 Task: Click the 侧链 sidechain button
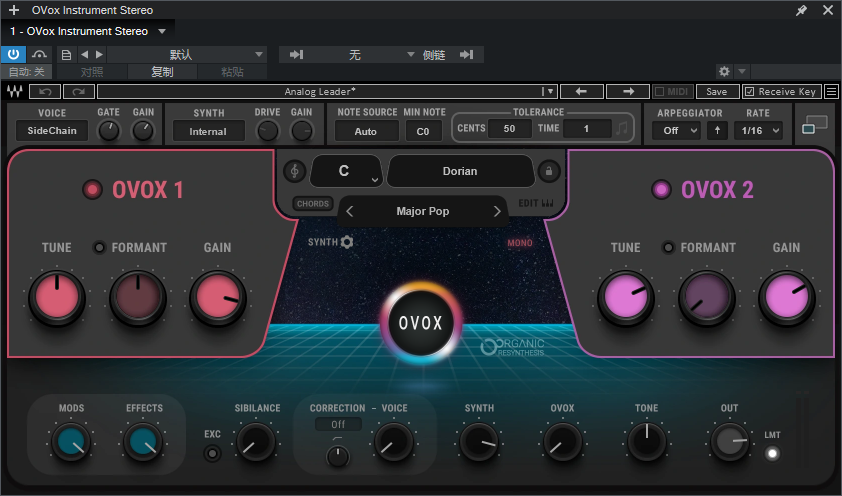click(434, 54)
